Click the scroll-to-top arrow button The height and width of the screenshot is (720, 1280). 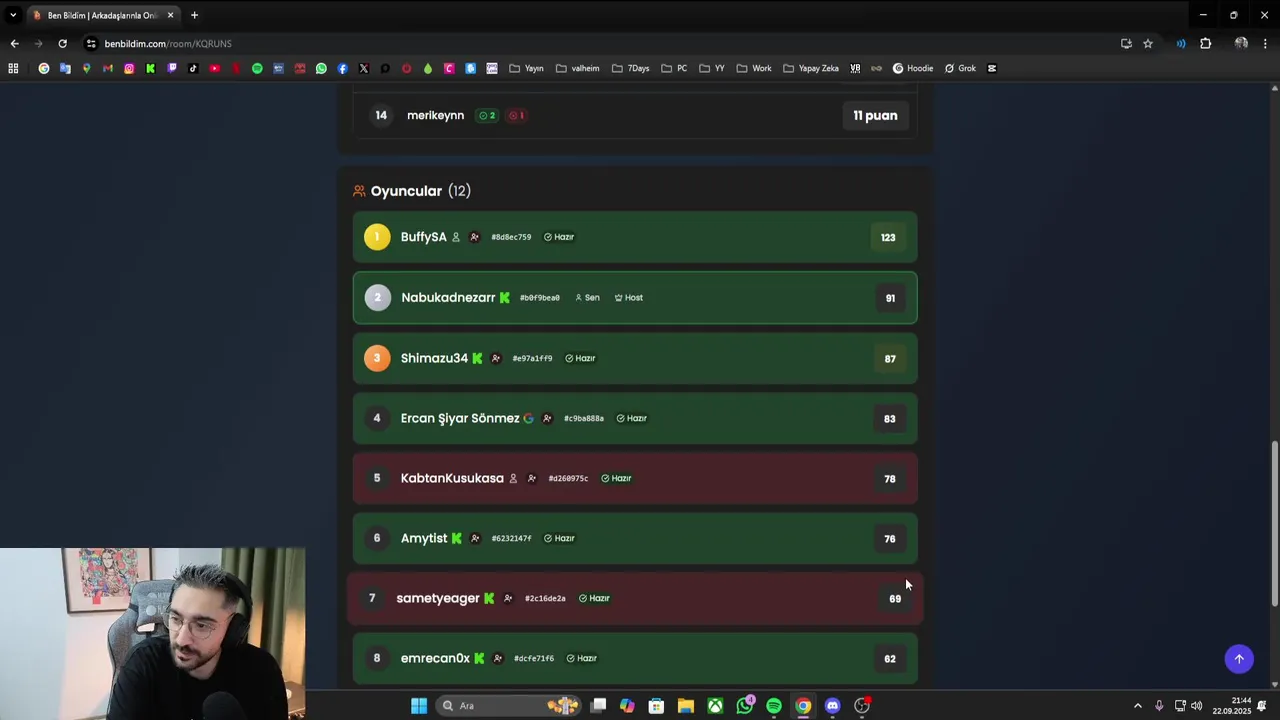pos(1239,658)
